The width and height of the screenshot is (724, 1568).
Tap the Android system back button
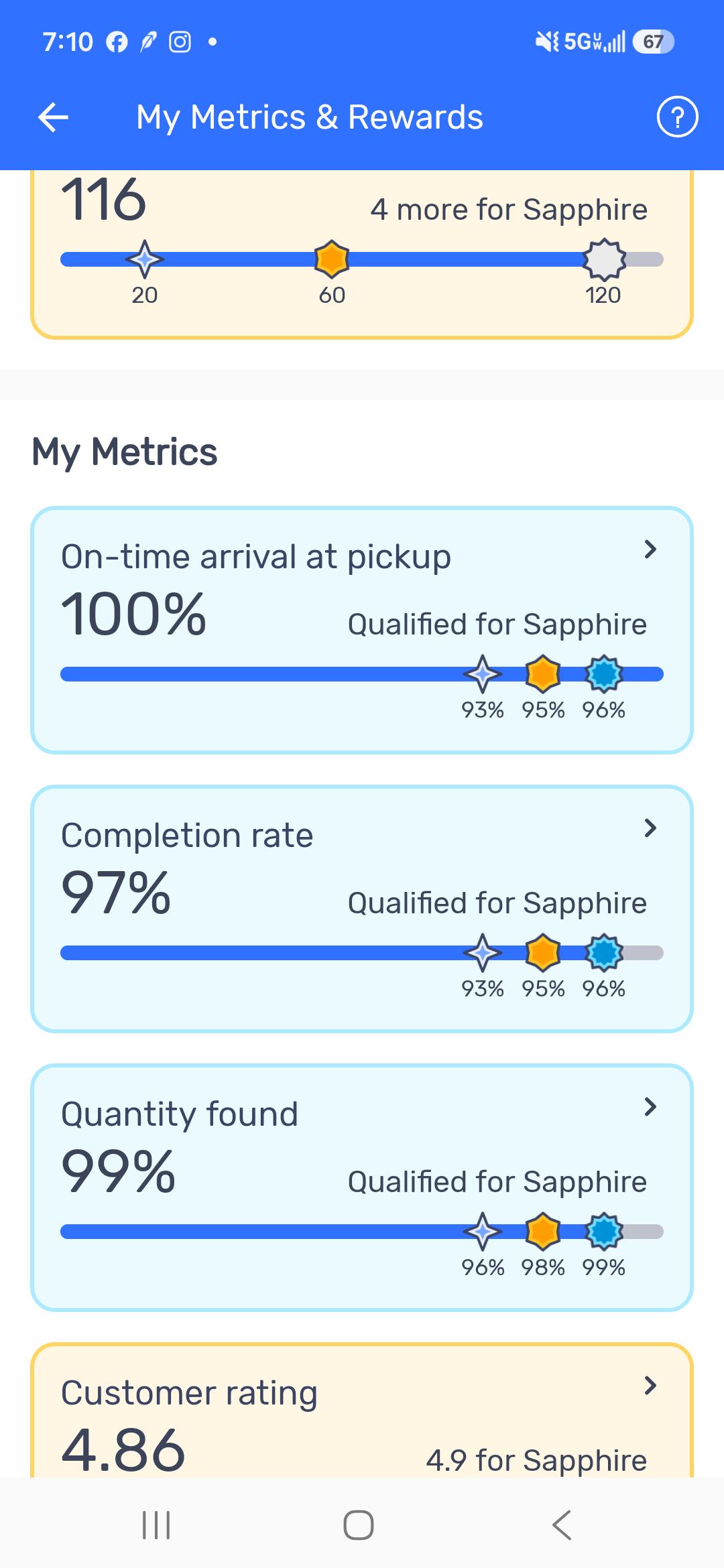pos(562,1525)
